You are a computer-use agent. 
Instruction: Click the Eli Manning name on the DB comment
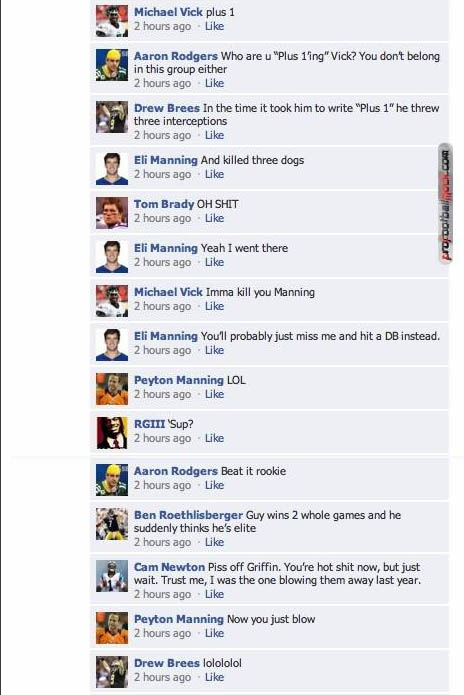[x=166, y=336]
